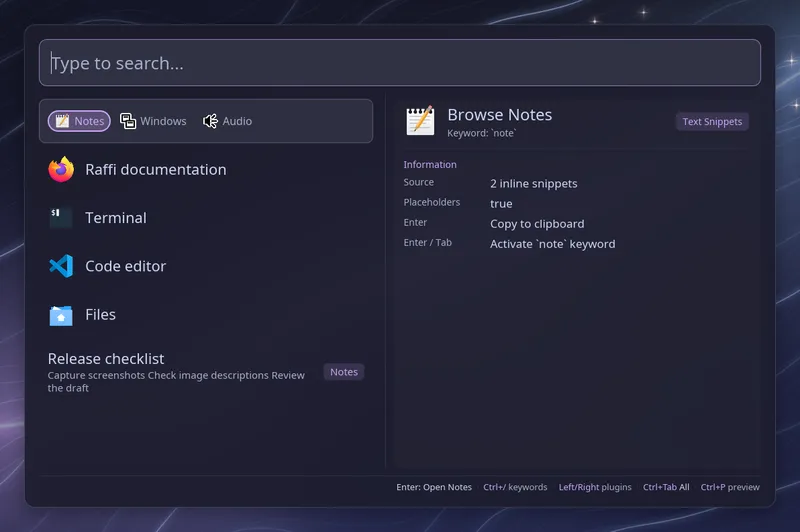Click the 'Enter / Tab' label
This screenshot has height=532, width=800.
[428, 243]
